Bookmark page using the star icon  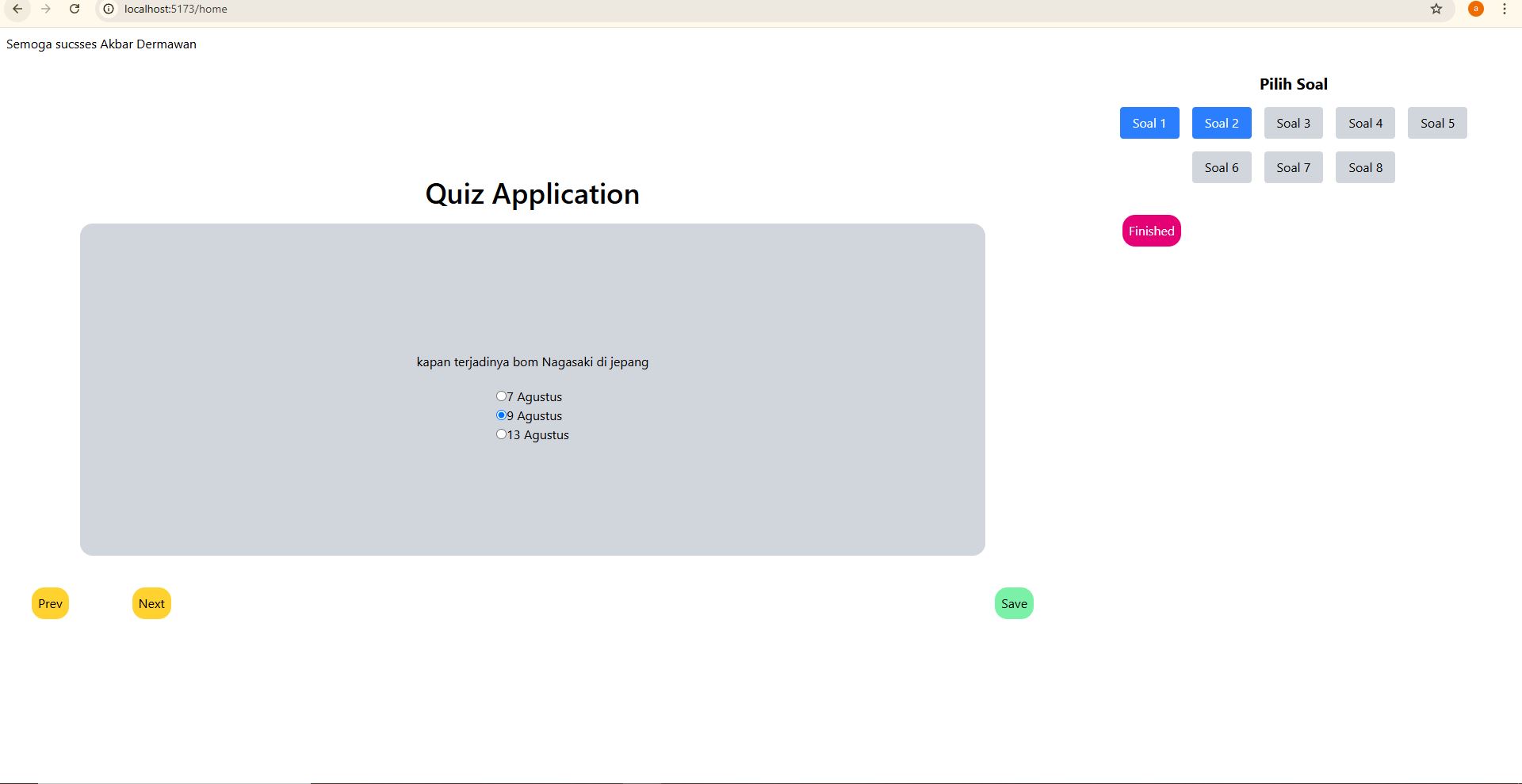(1436, 9)
